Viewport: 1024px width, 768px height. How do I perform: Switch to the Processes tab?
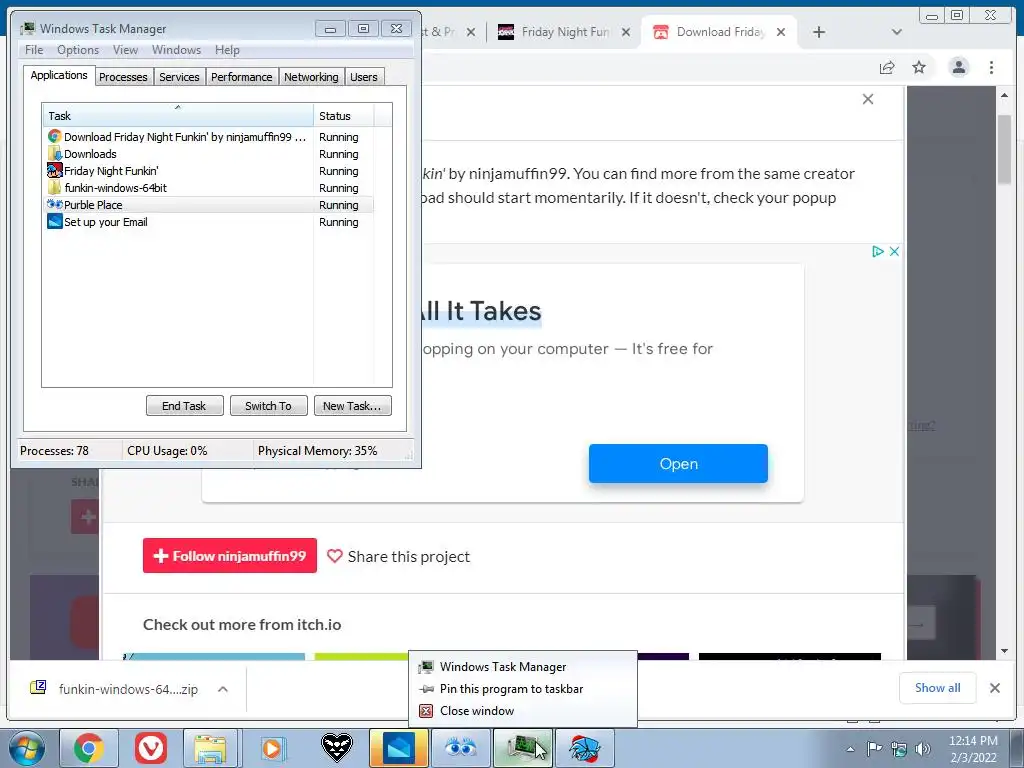click(x=123, y=77)
